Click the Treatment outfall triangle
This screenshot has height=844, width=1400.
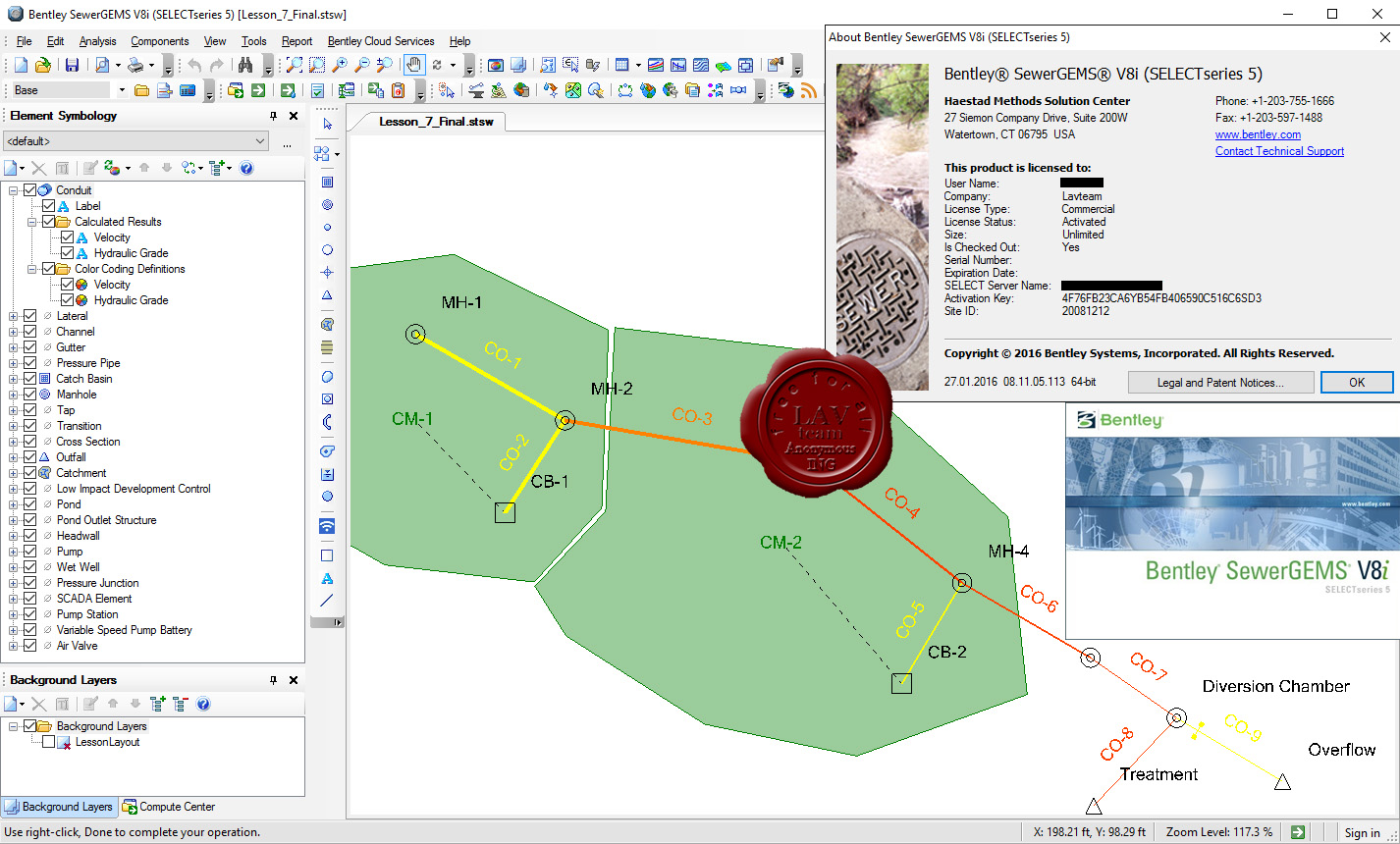[1094, 807]
